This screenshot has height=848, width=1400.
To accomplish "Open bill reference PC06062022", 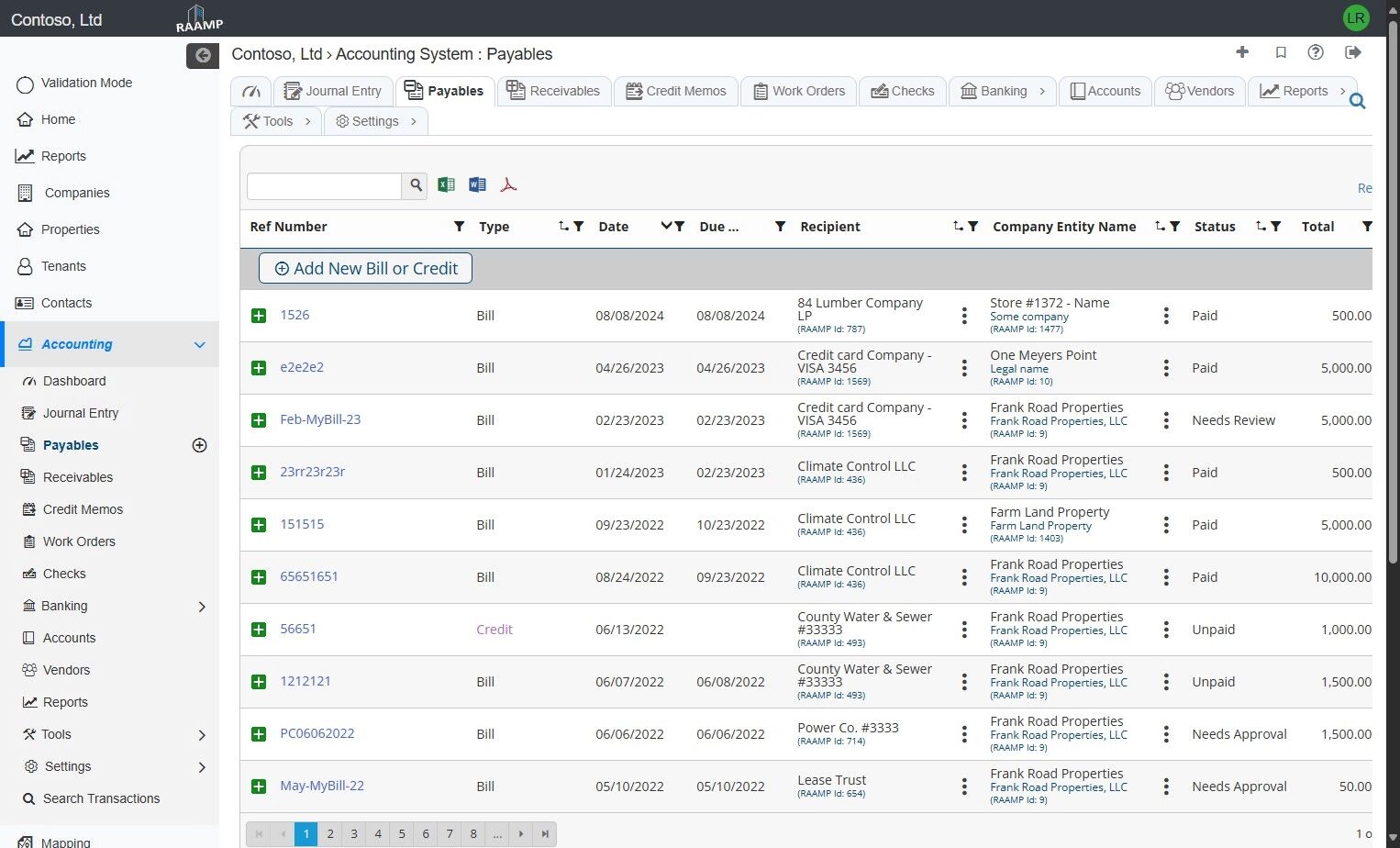I will coord(317,733).
